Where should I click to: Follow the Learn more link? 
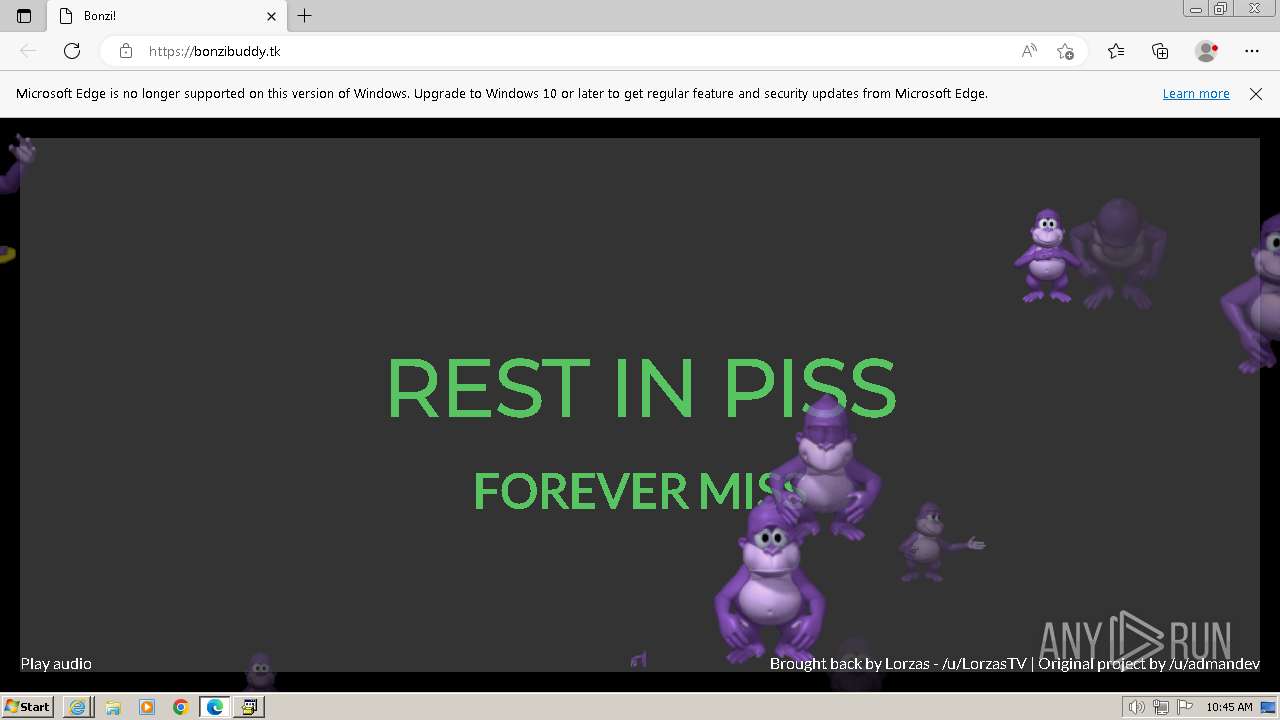(1196, 94)
